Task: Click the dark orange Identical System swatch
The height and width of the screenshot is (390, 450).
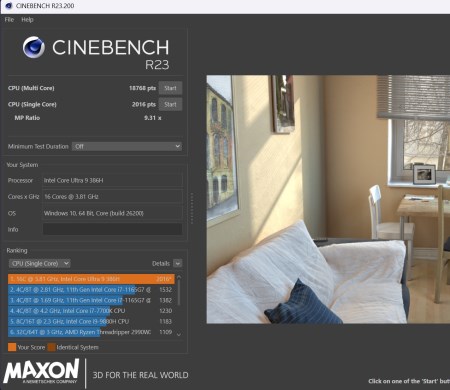Action: pyautogui.click(x=51, y=347)
